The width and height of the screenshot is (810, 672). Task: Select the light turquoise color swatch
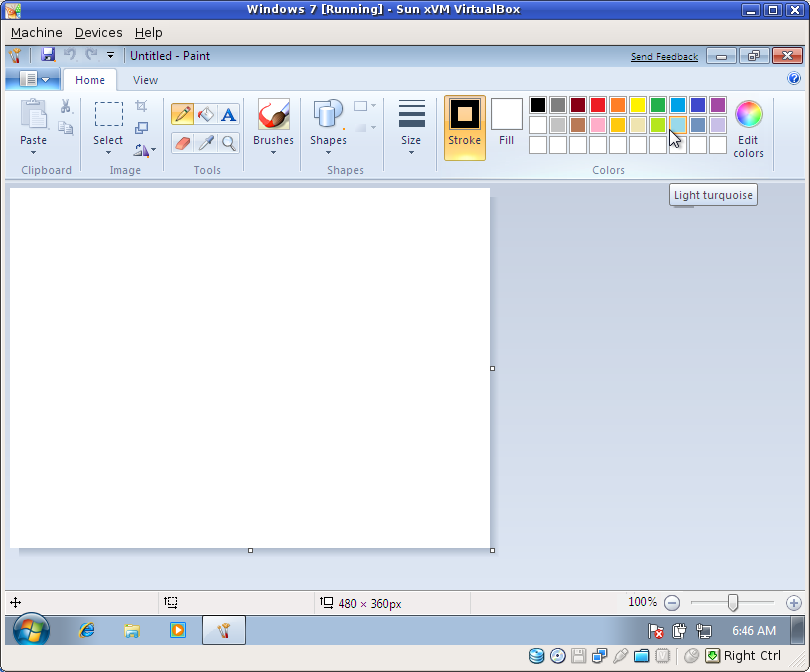click(x=677, y=125)
